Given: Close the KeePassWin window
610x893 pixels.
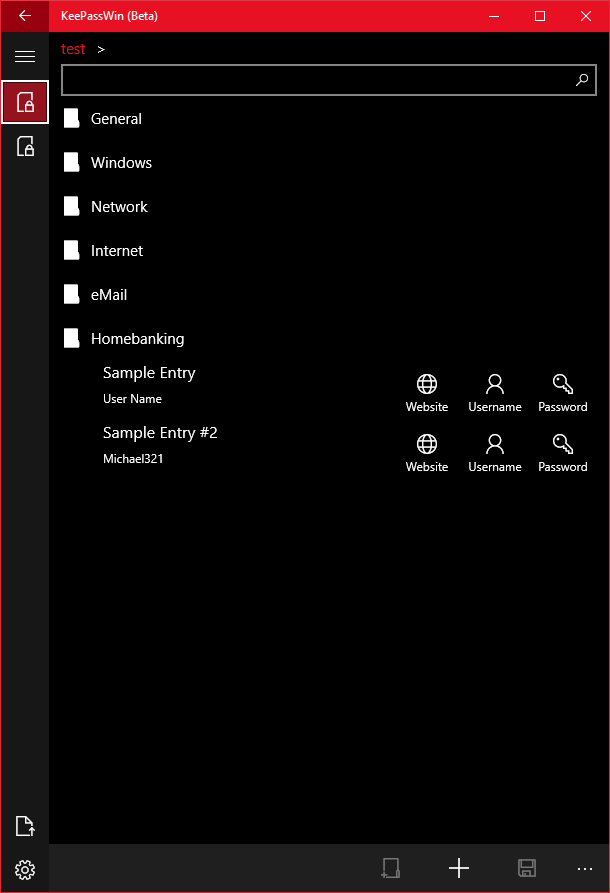Looking at the screenshot, I should tap(586, 16).
